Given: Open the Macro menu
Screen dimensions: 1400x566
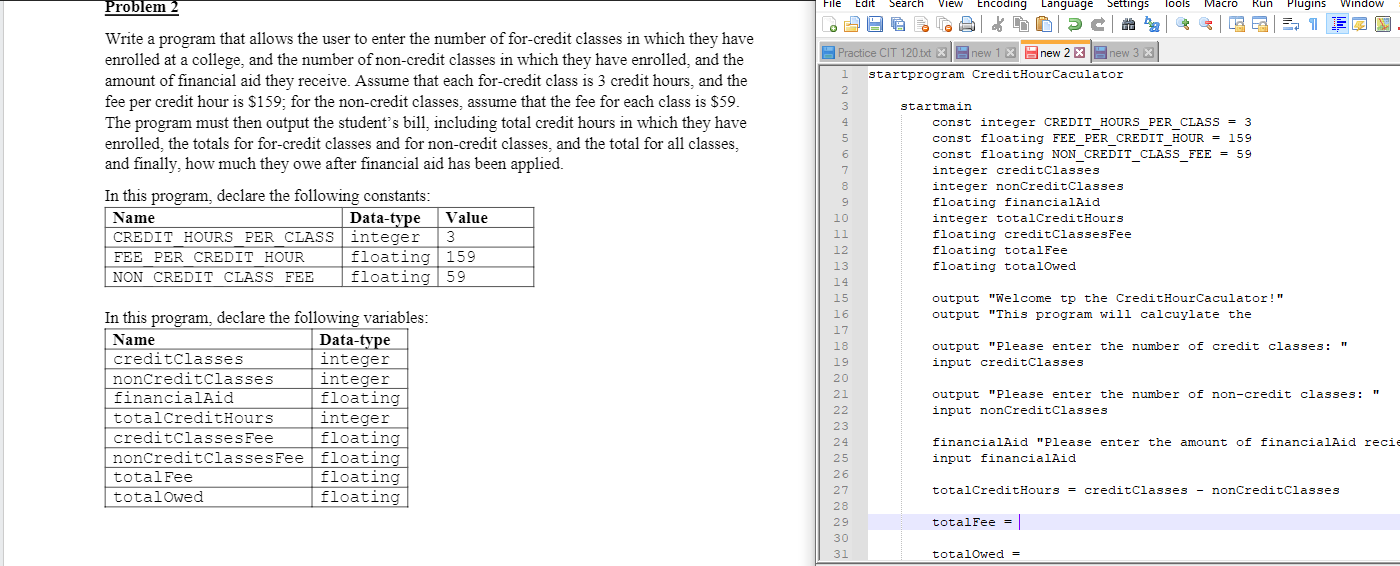Looking at the screenshot, I should coord(1221,4).
